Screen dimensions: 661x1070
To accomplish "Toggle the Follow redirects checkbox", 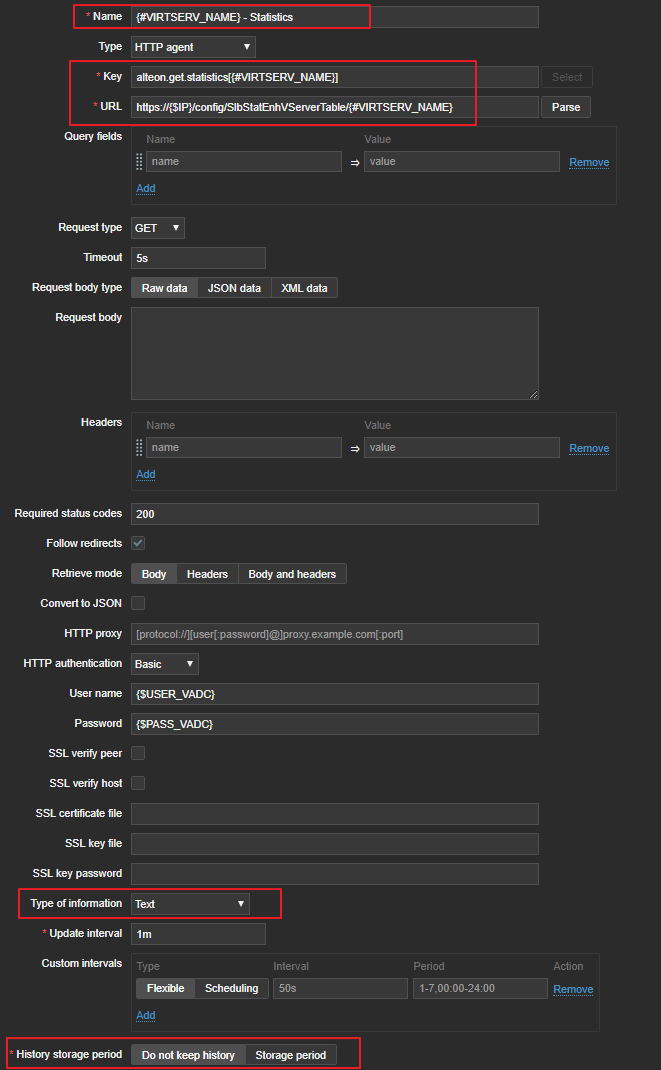I will (138, 543).
